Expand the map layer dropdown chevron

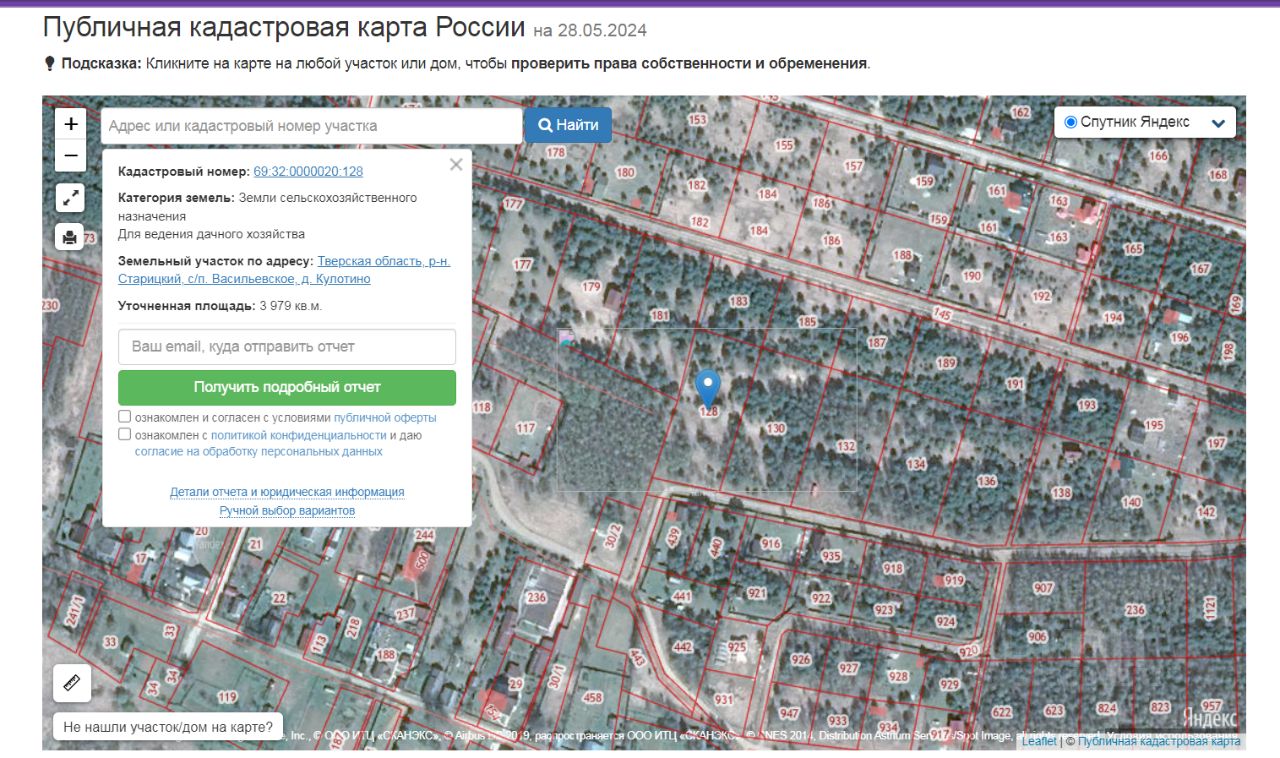coord(1218,123)
